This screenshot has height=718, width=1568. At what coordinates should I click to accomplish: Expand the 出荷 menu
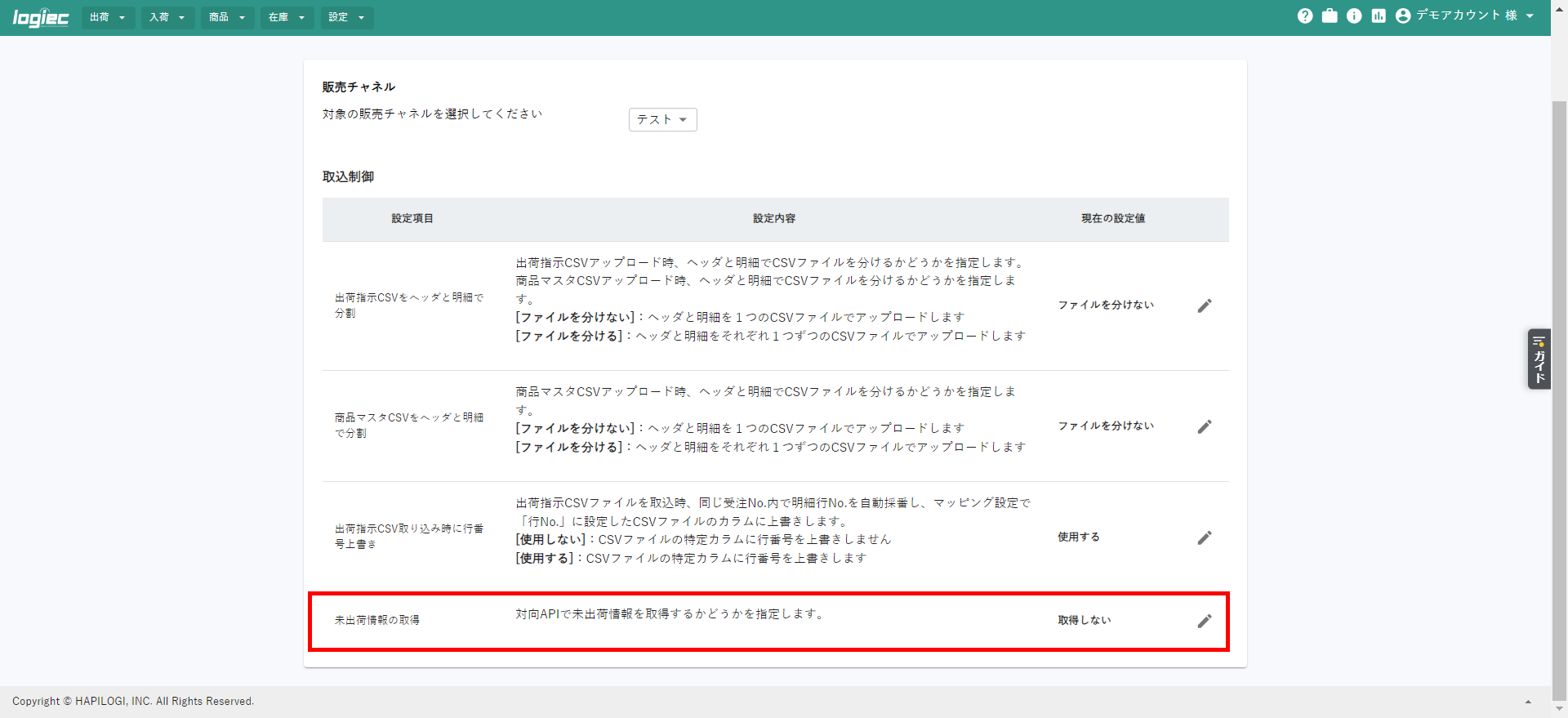click(x=108, y=17)
